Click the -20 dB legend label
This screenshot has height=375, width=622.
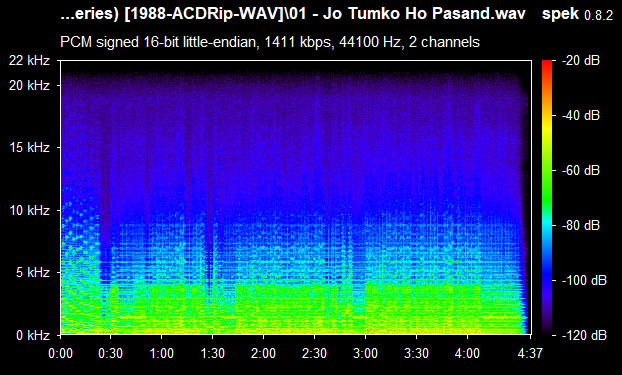581,61
